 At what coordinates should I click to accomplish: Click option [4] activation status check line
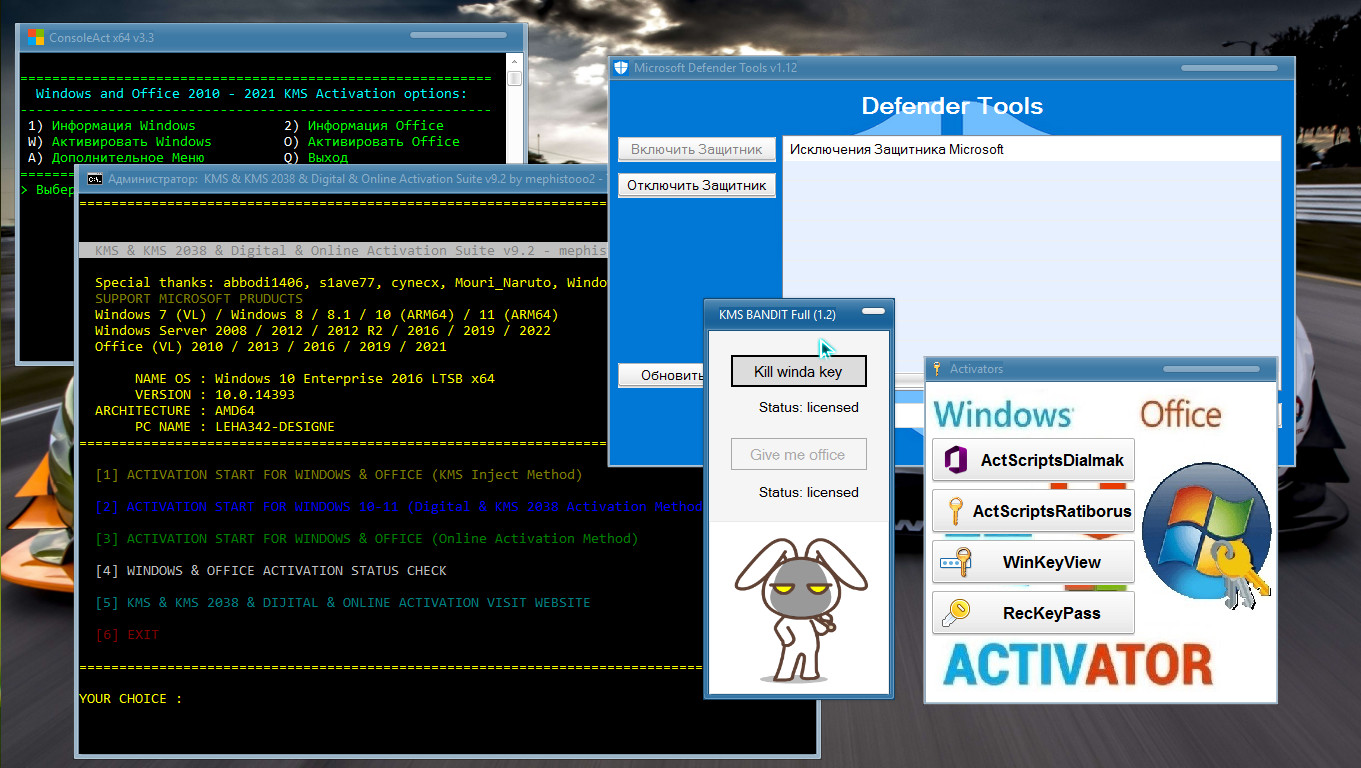271,570
